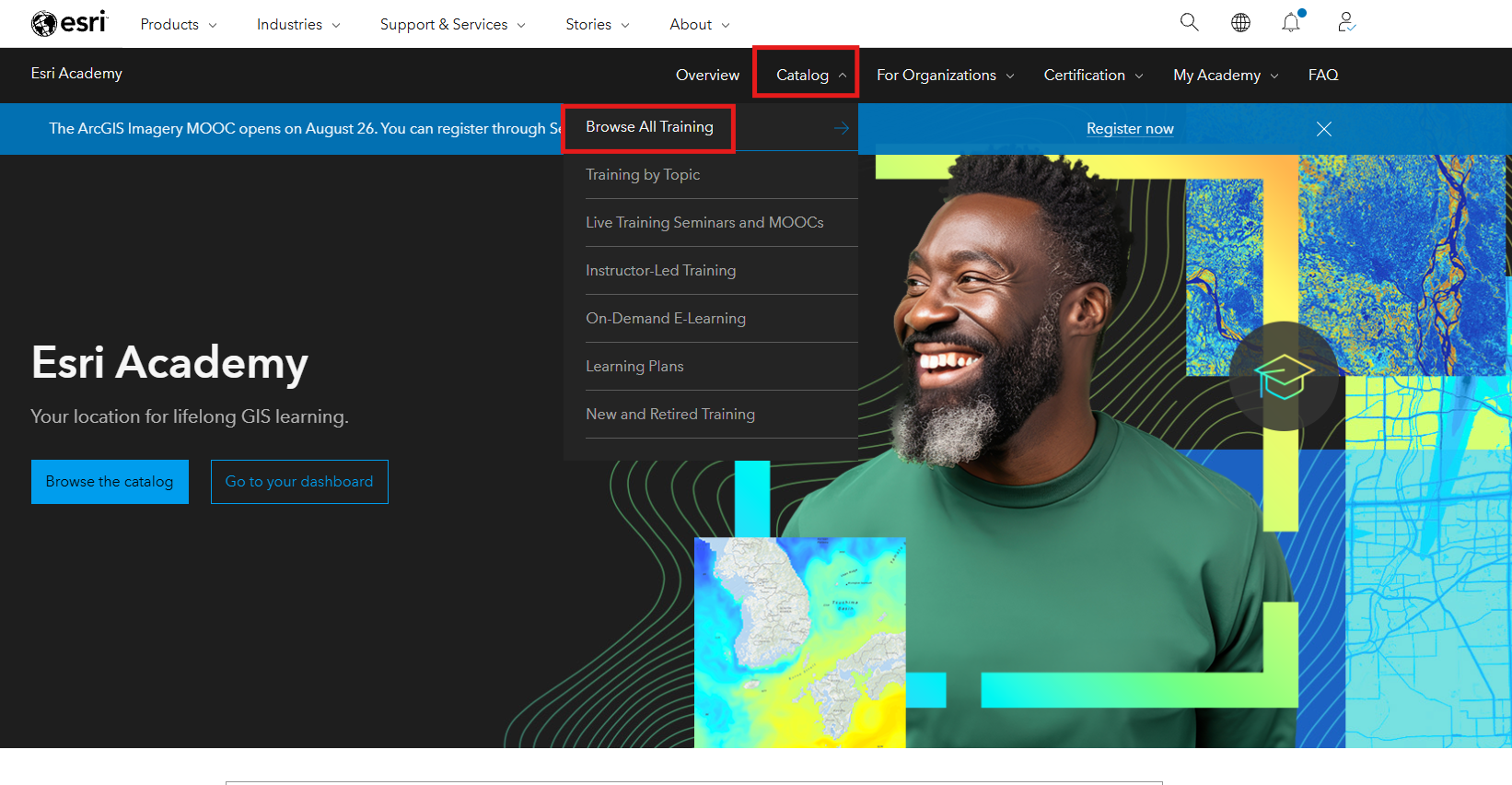Open the search magnifier icon

1190,22
